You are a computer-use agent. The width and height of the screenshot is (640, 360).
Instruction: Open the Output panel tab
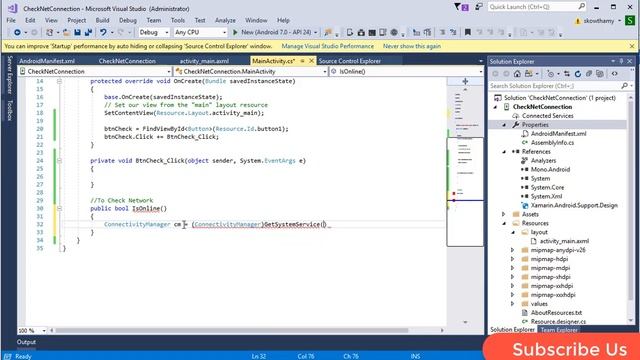pos(26,342)
